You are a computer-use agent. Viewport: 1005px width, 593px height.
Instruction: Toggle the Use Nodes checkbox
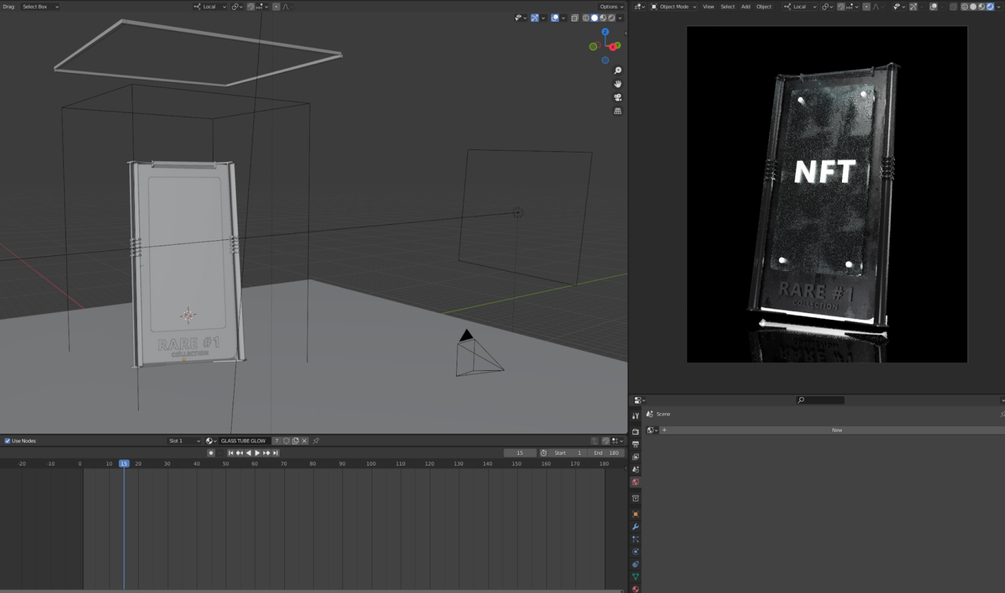pyautogui.click(x=8, y=441)
